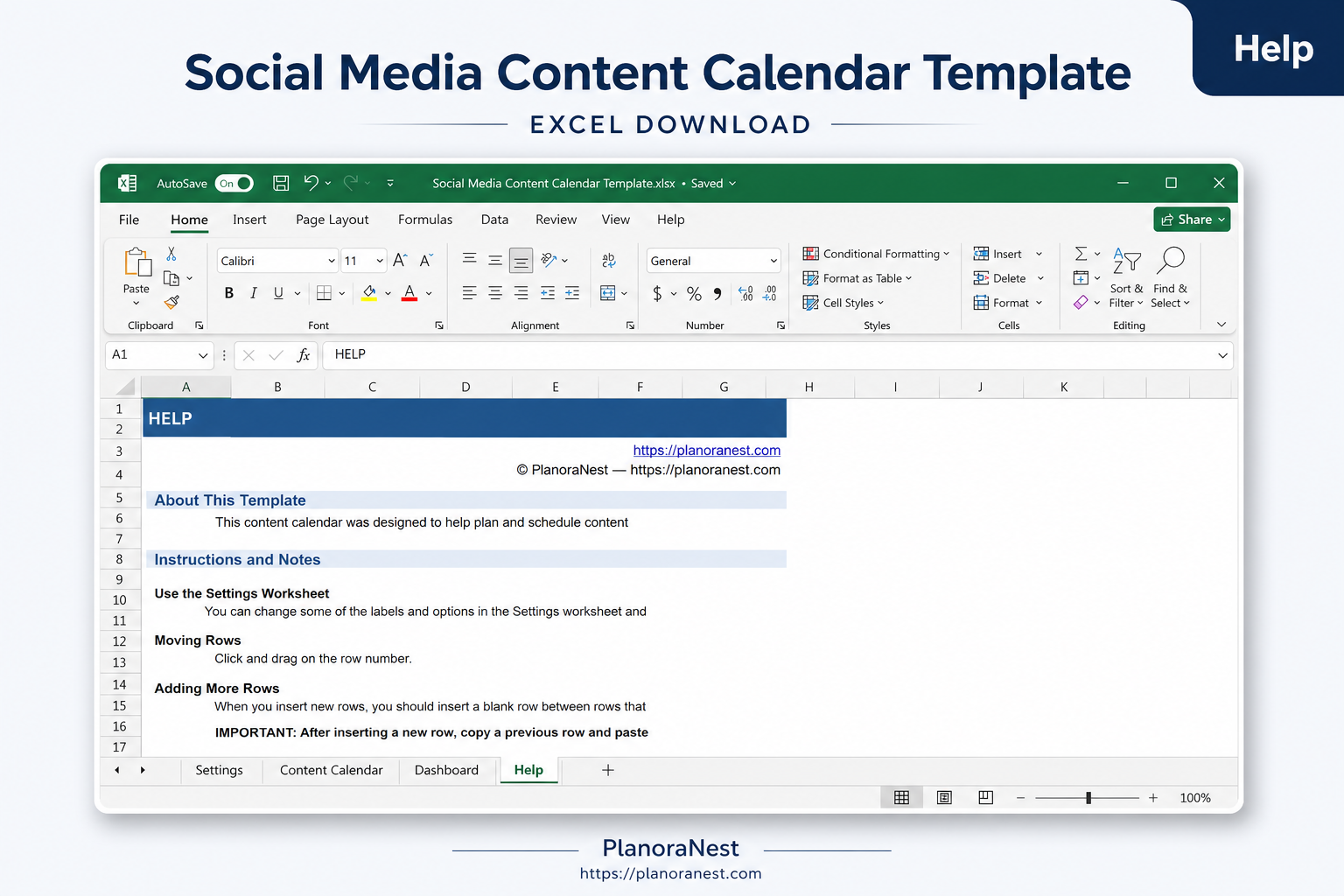Toggle Align Left horizontal alignment
The width and height of the screenshot is (1344, 896).
(470, 293)
